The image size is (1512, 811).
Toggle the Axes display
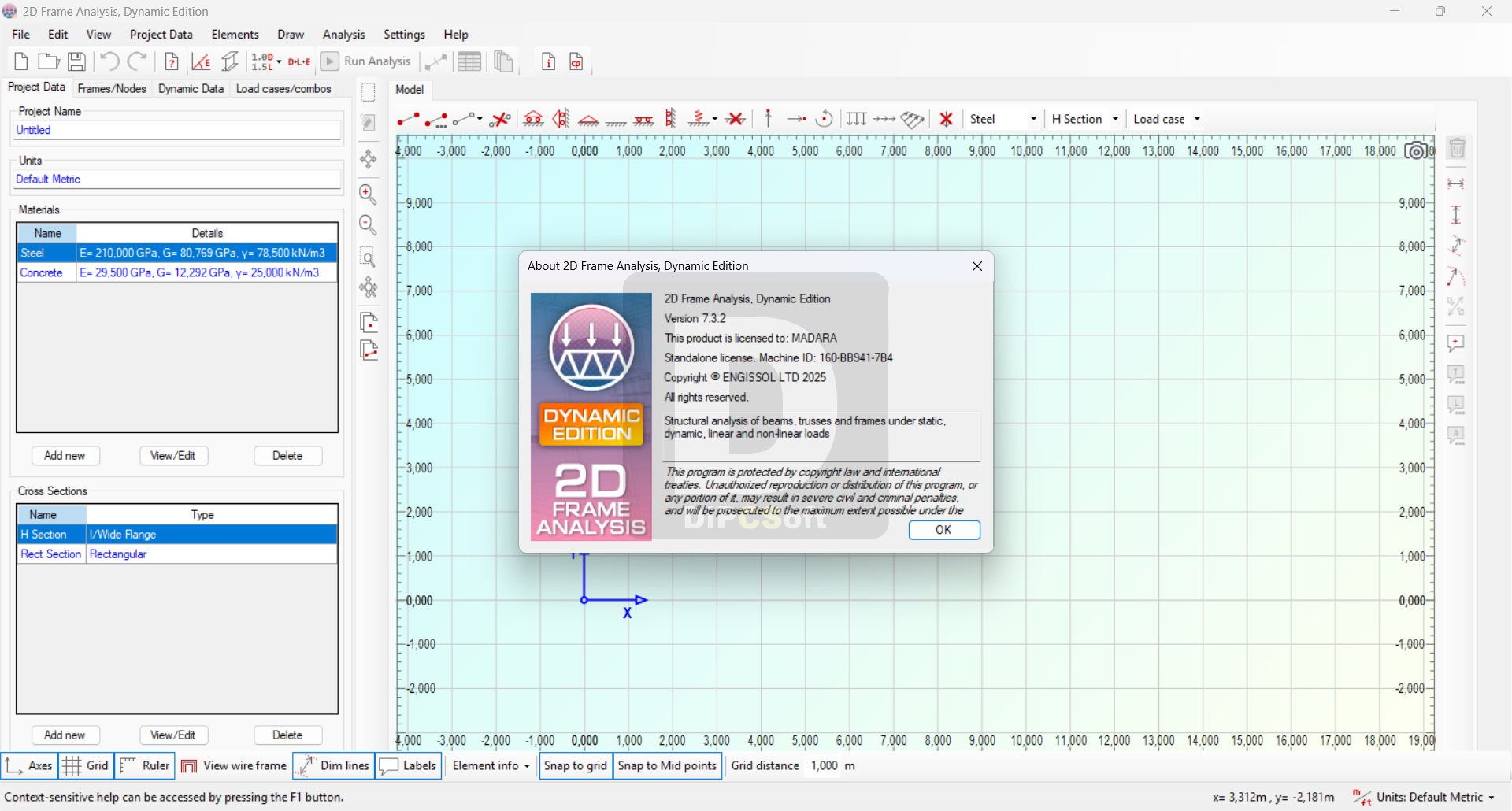click(x=29, y=765)
